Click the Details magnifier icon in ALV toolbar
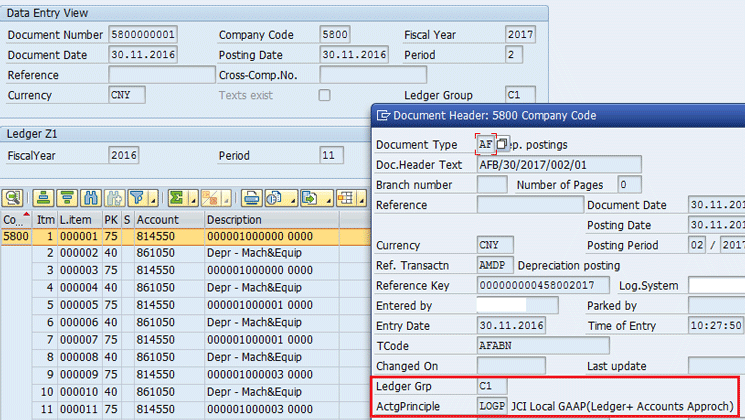The width and height of the screenshot is (745, 420). click(13, 197)
